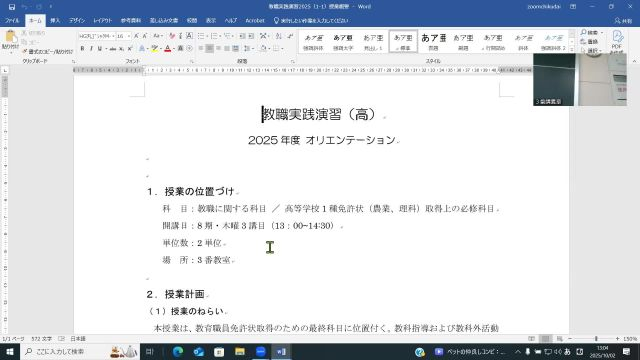Image resolution: width=640 pixels, height=360 pixels.
Task: Click the Format Painter button
Action: [x=47, y=52]
